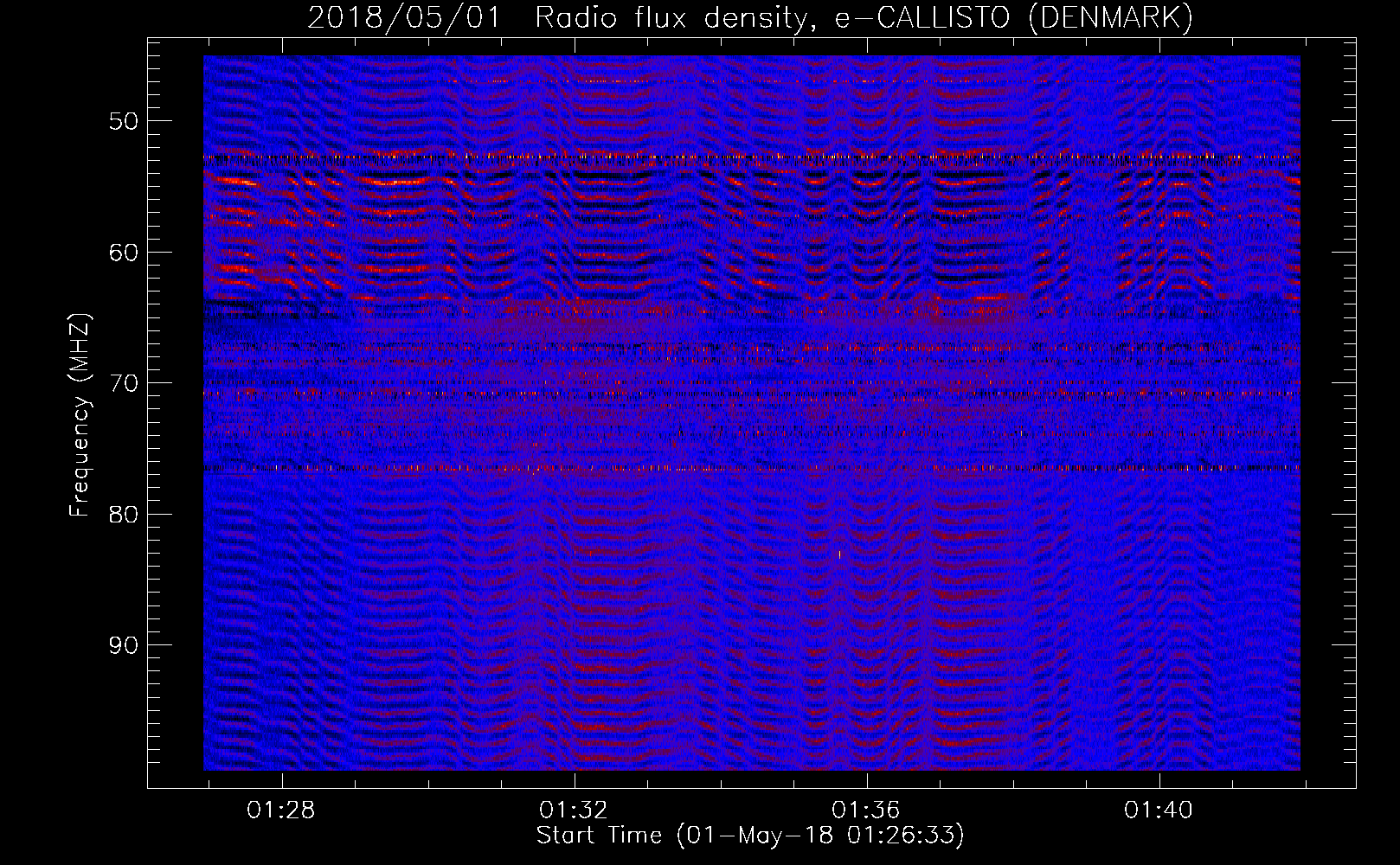Click the '70' frequency tick label
The height and width of the screenshot is (865, 1400).
tap(124, 383)
